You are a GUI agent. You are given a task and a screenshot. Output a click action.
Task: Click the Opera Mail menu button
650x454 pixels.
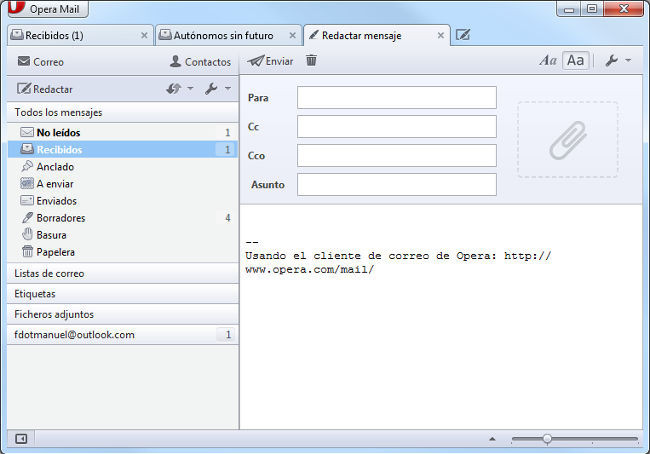pyautogui.click(x=48, y=8)
